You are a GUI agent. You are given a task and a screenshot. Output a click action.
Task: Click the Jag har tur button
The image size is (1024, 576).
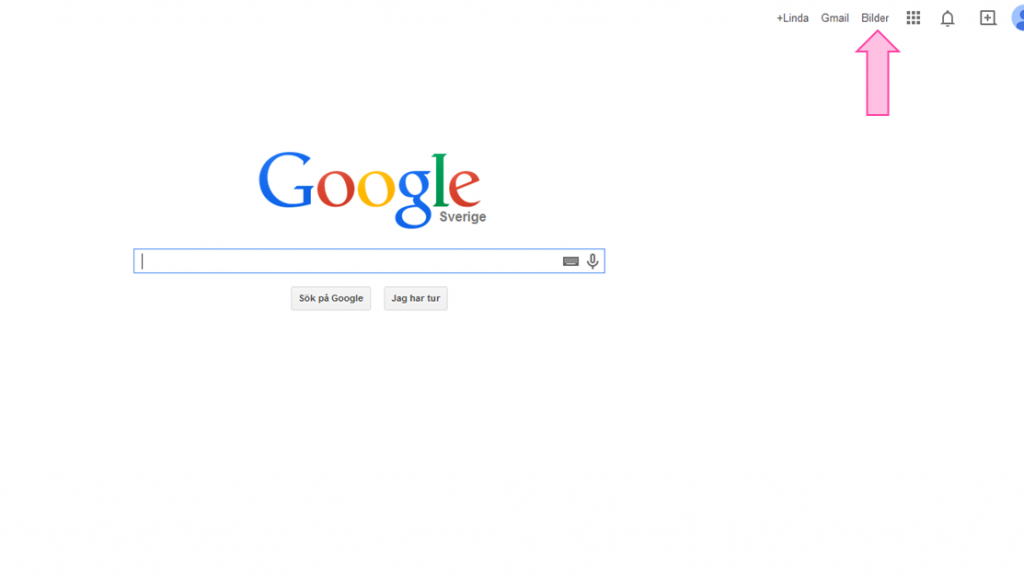[415, 298]
